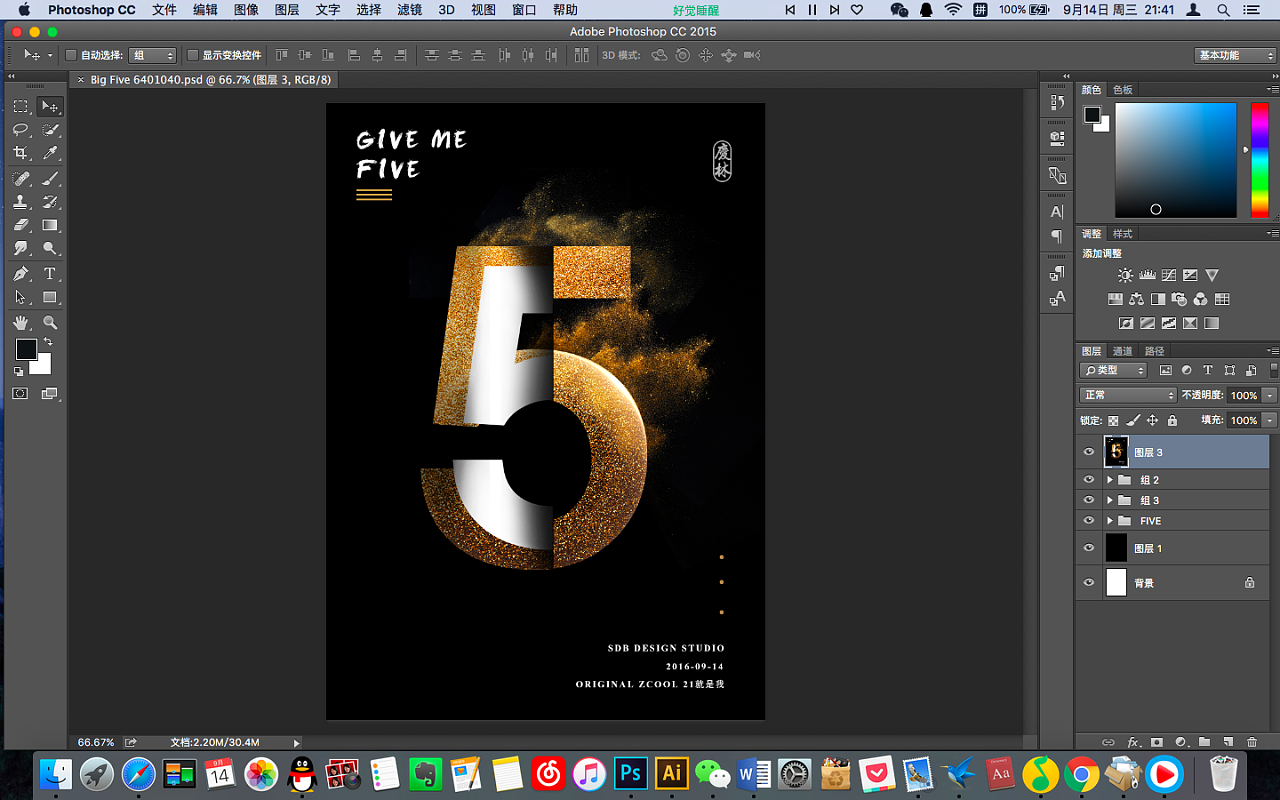
Task: Click the rainbow hue slider strip
Action: click(x=1259, y=160)
